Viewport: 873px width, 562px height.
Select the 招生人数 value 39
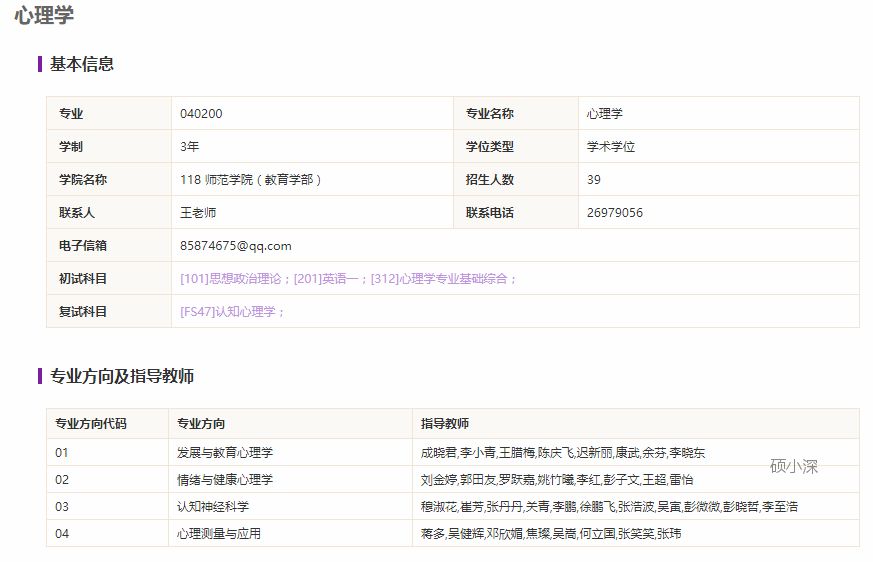[x=594, y=179]
